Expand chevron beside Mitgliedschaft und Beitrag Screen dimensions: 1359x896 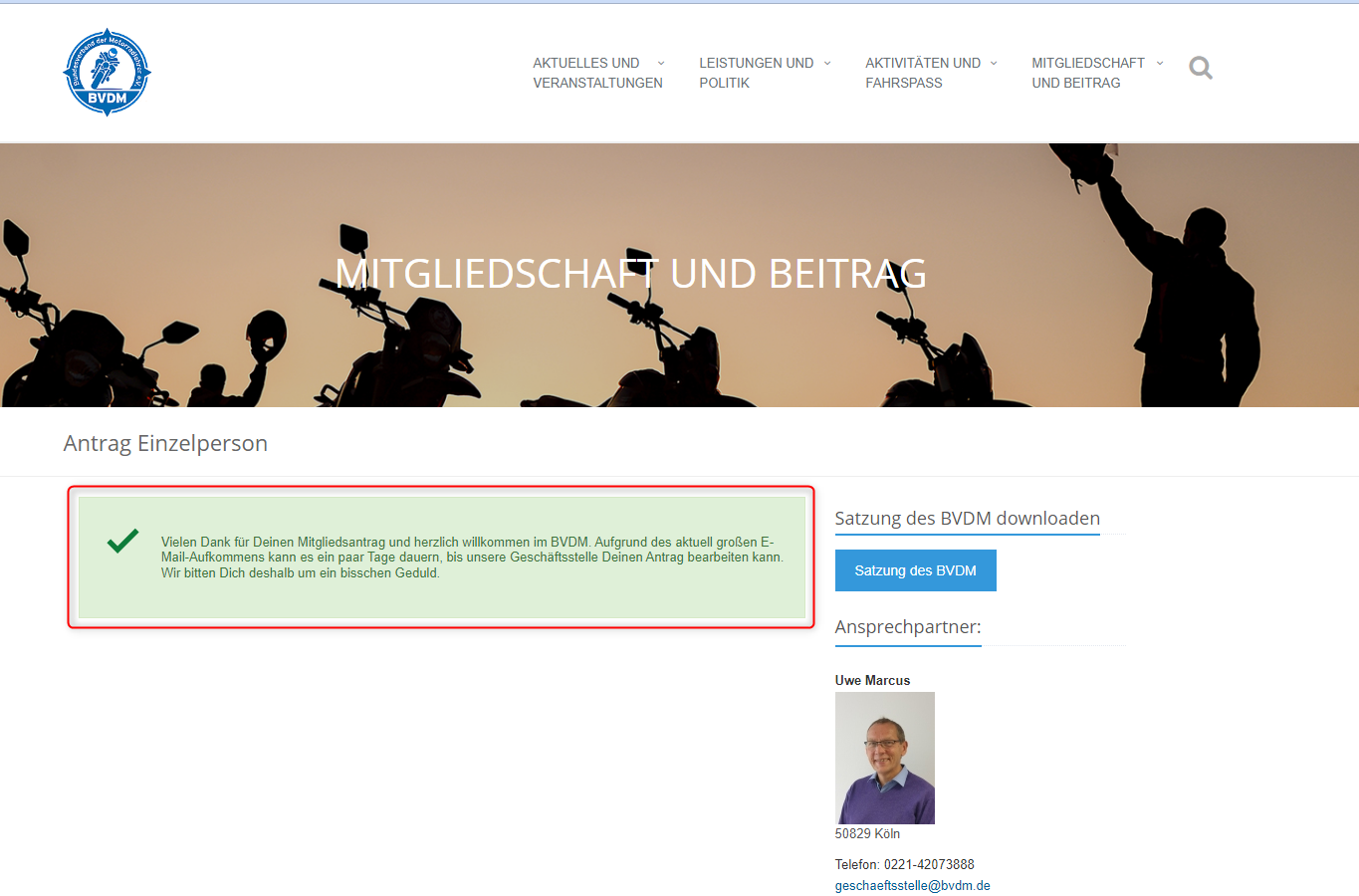click(1160, 64)
